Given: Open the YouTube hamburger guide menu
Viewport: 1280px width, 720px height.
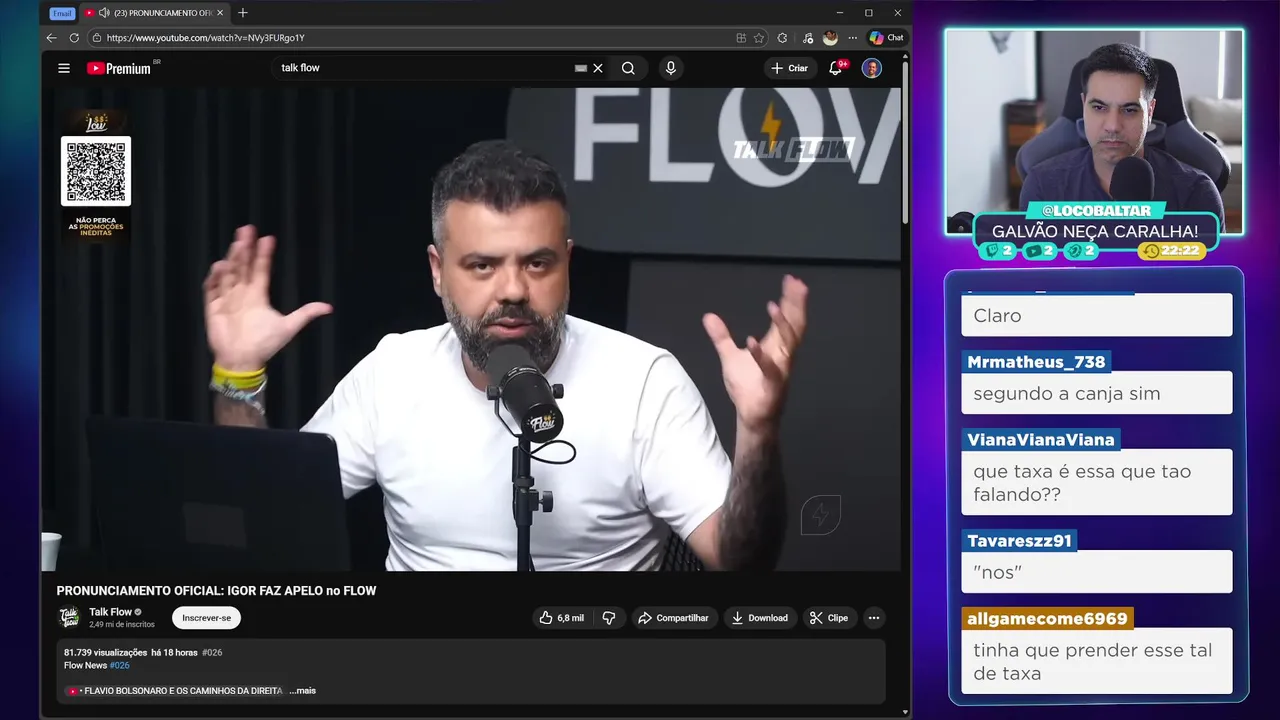Looking at the screenshot, I should 64,68.
